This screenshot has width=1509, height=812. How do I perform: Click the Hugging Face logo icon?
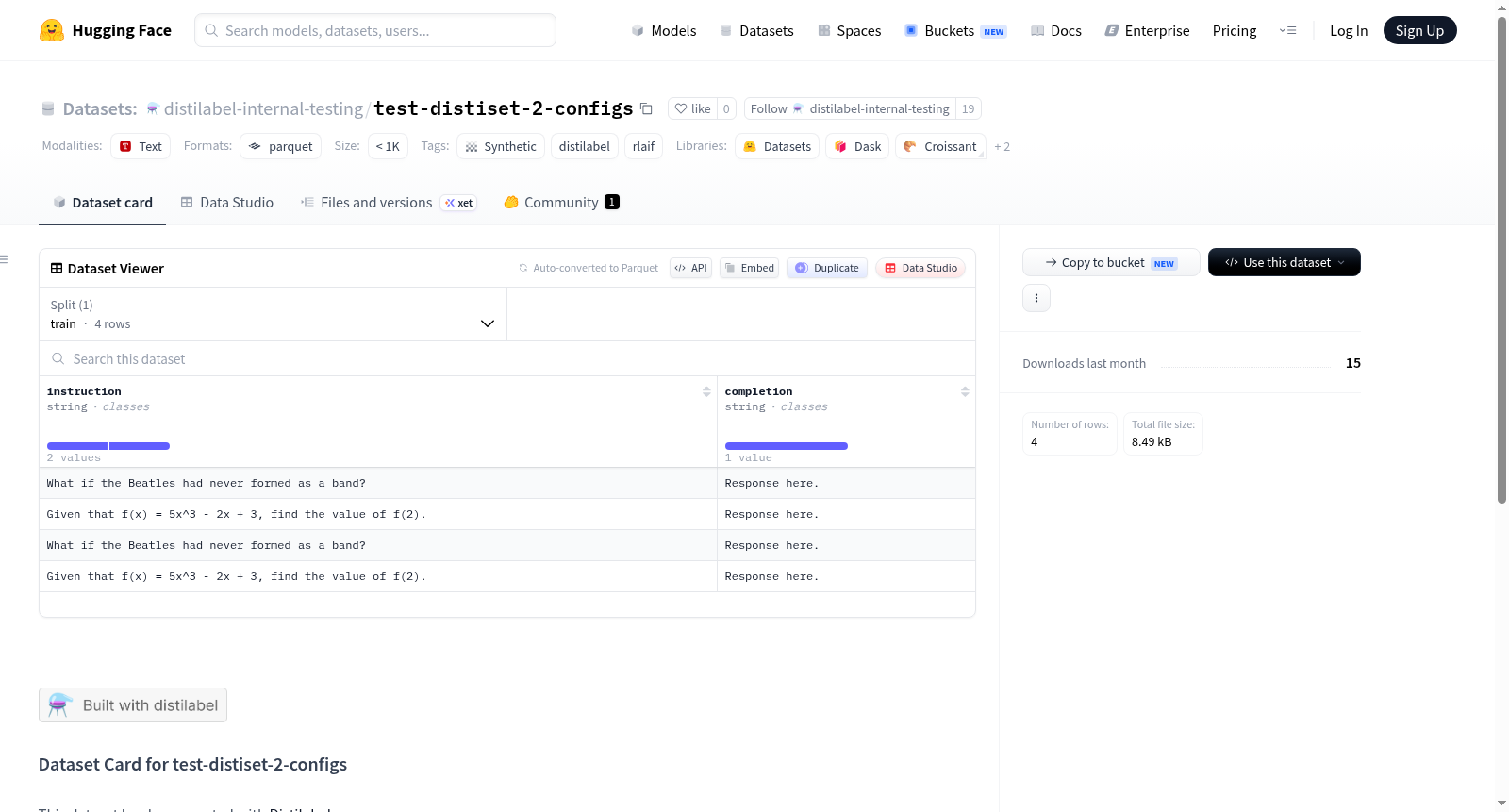pos(52,30)
